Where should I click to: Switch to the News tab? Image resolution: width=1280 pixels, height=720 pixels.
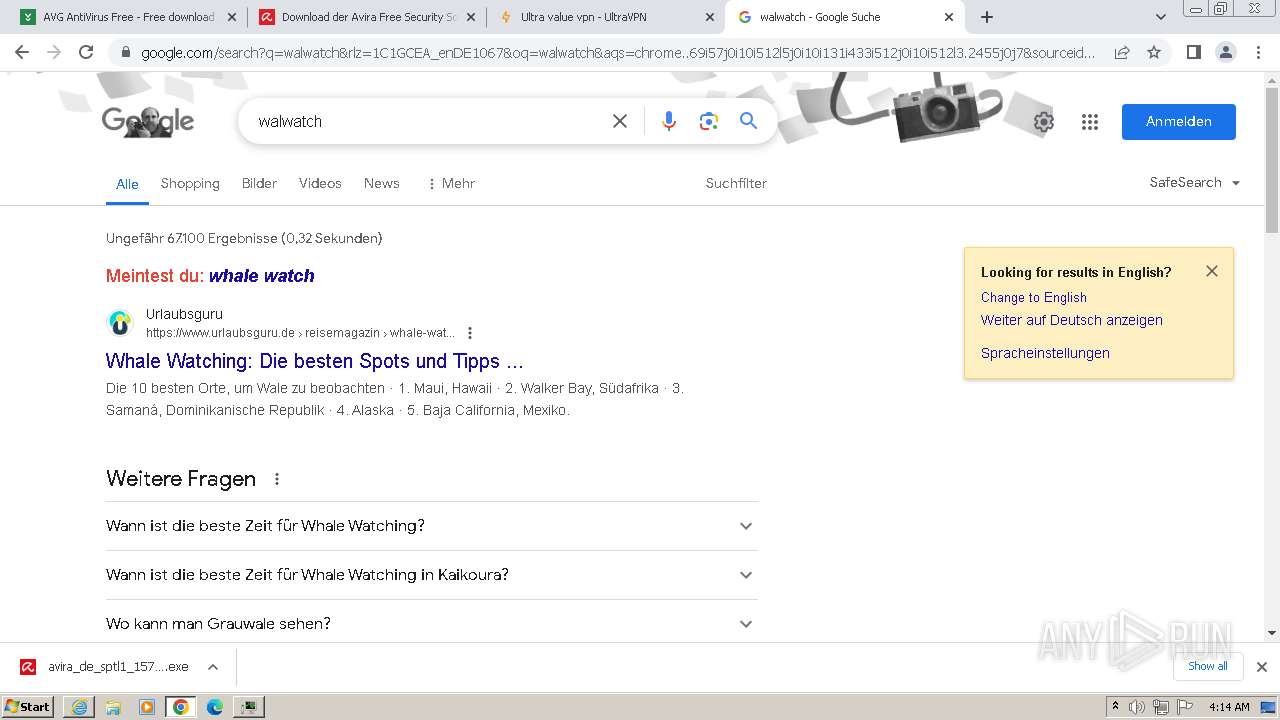click(382, 183)
